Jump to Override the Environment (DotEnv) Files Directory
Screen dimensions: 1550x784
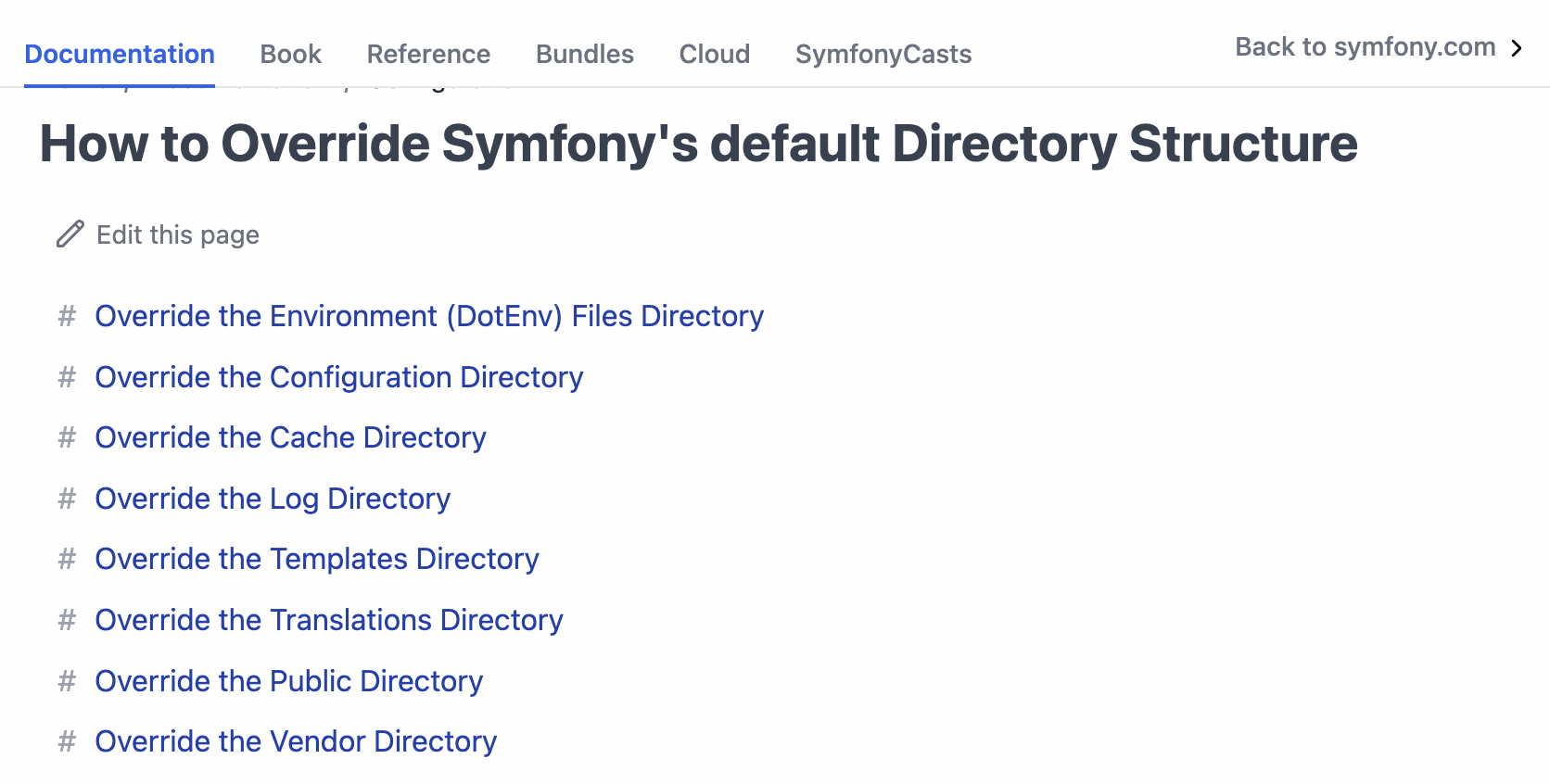(x=429, y=316)
